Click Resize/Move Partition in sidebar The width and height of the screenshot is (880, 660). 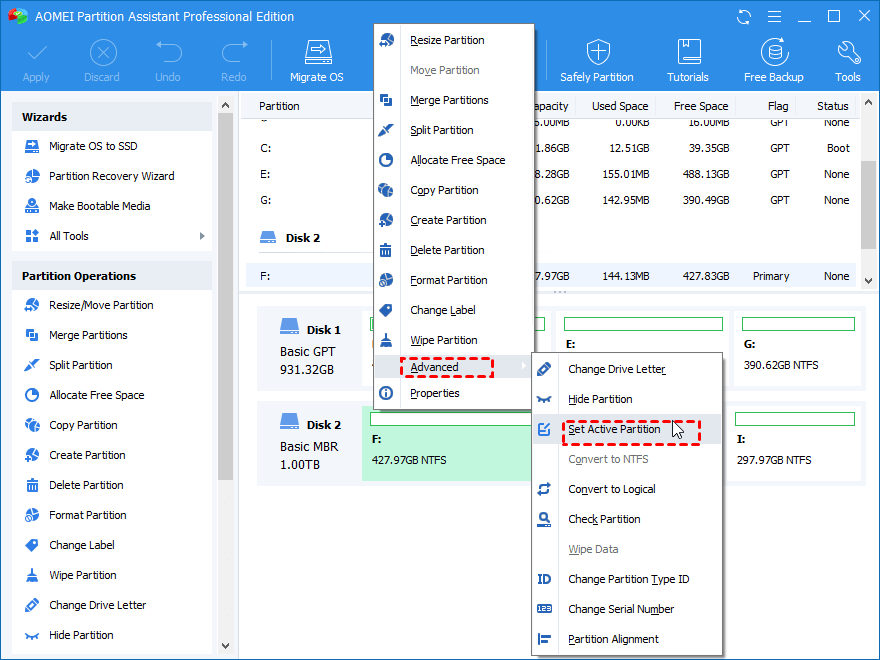coord(101,305)
